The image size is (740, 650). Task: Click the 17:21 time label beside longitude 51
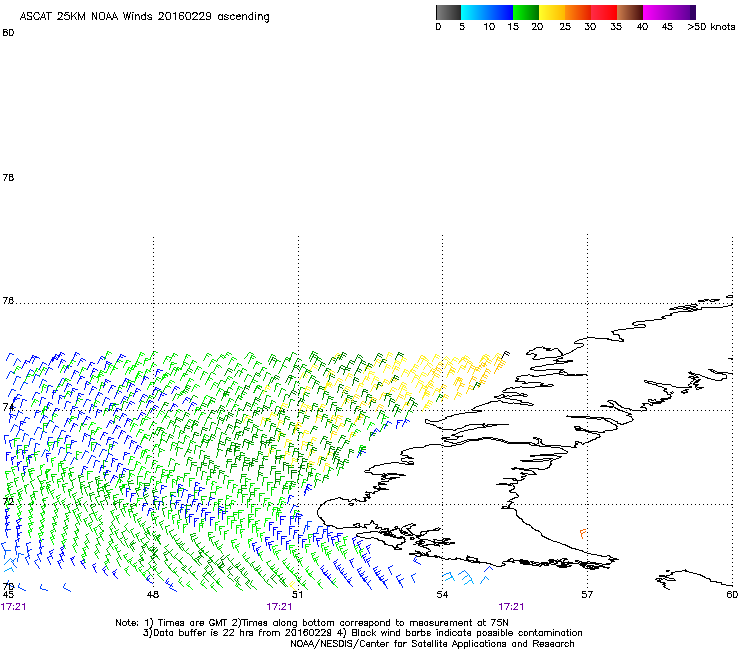click(x=279, y=607)
